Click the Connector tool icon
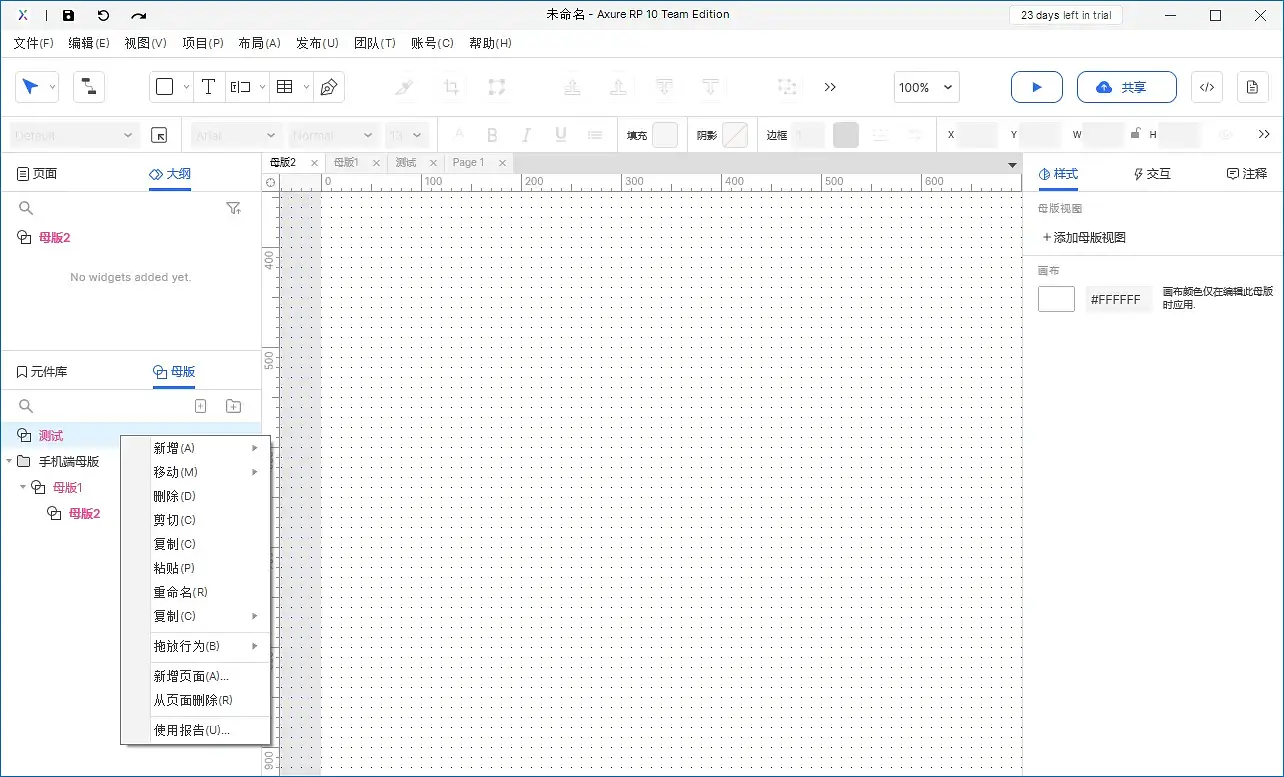 coord(89,87)
